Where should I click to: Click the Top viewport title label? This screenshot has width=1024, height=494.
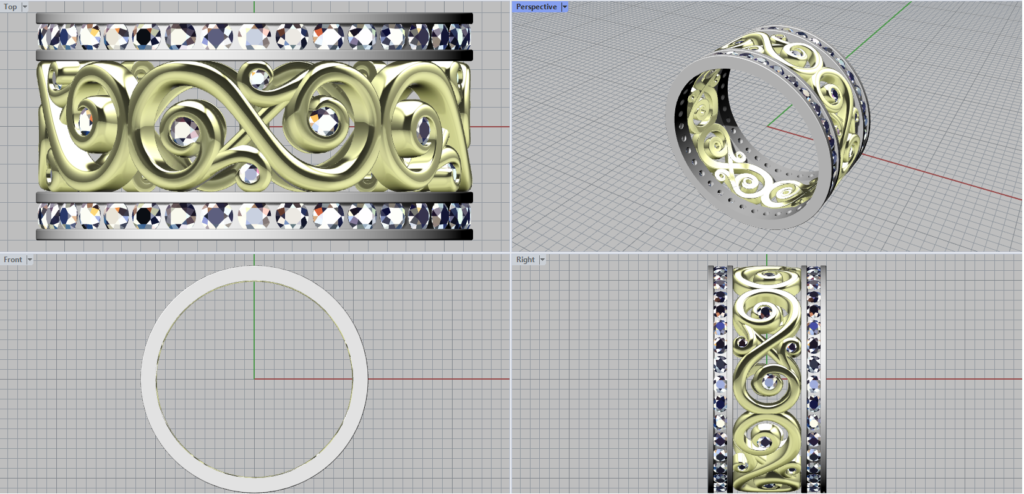10,7
